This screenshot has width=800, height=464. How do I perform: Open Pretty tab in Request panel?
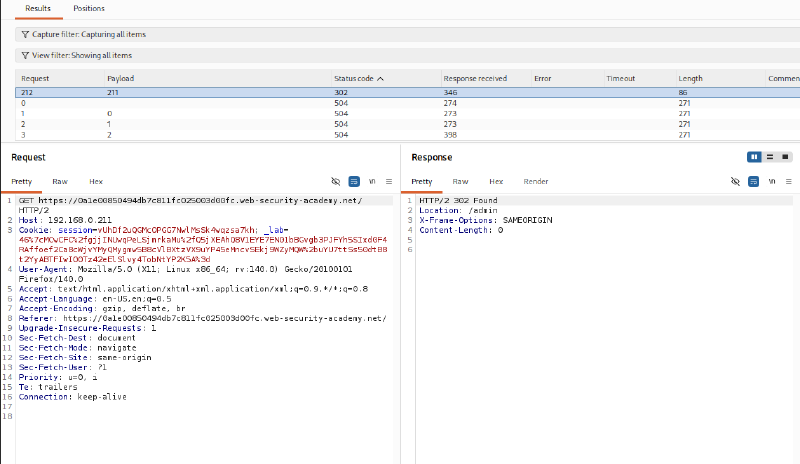tap(21, 181)
